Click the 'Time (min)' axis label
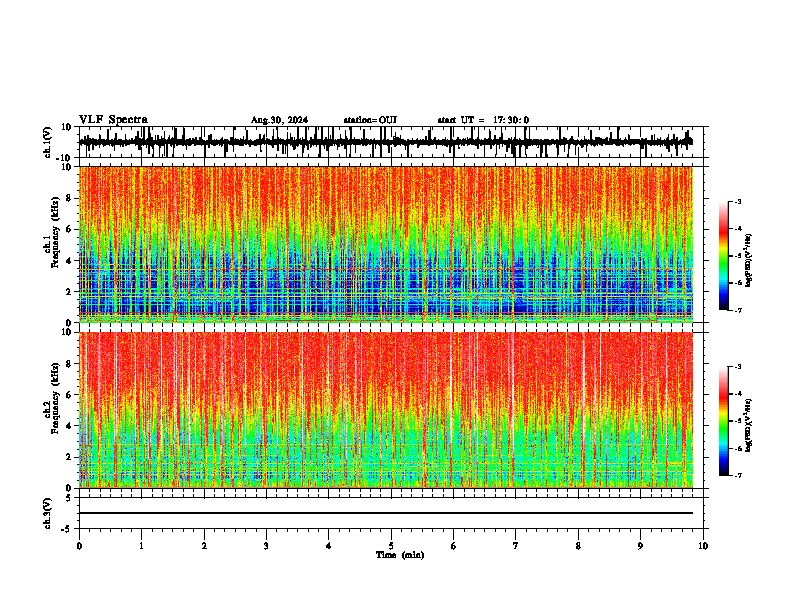This screenshot has height=612, width=792. (400, 555)
